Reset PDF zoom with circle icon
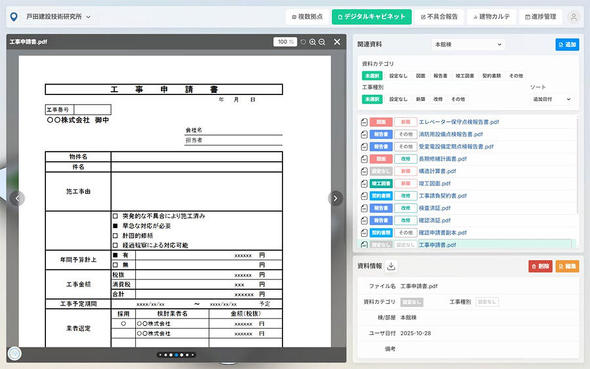This screenshot has height=369, width=590. [303, 42]
